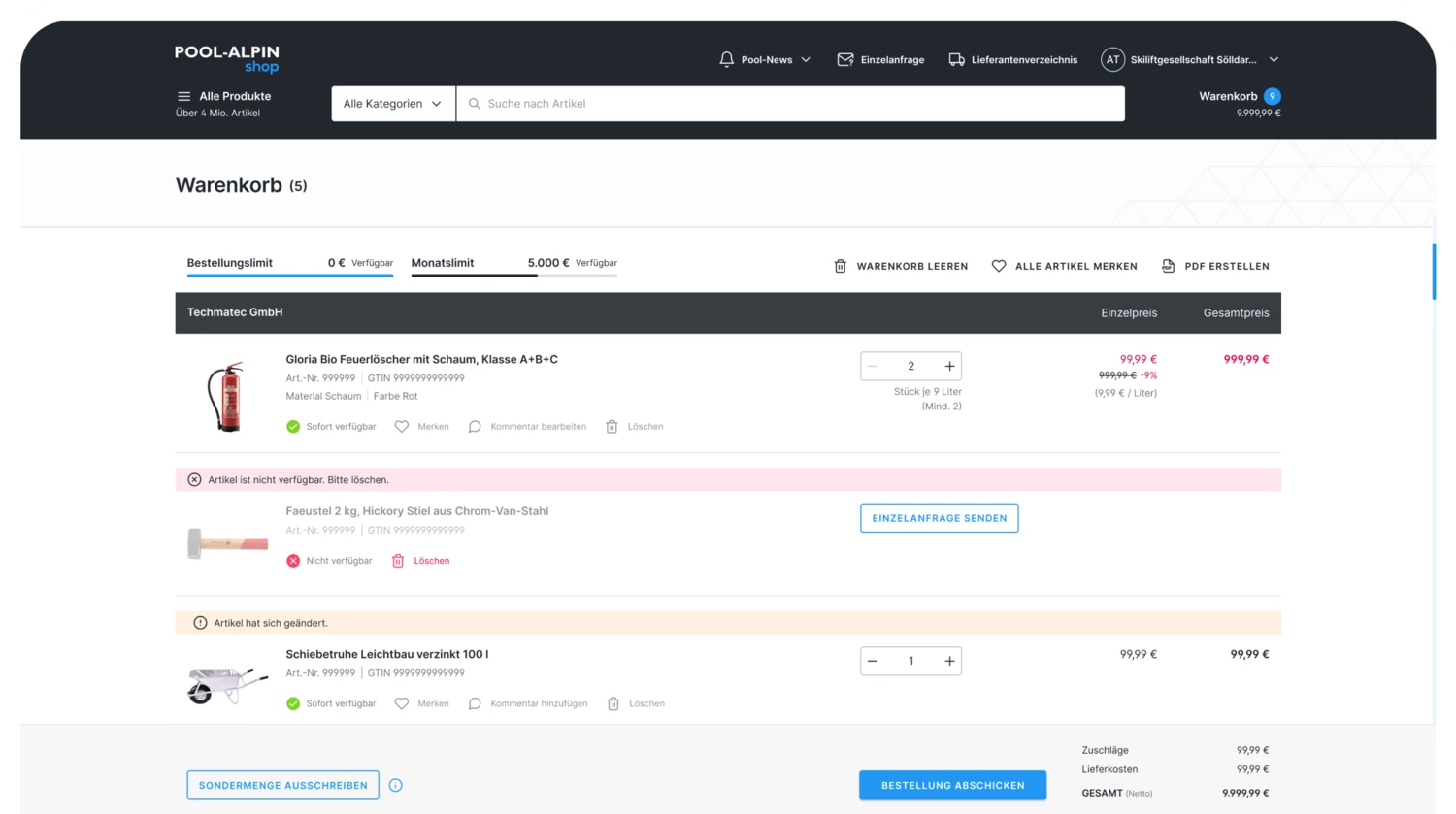Image resolution: width=1456 pixels, height=814 pixels.
Task: Open comment edit icon on Feuerlöscher item
Action: click(475, 427)
